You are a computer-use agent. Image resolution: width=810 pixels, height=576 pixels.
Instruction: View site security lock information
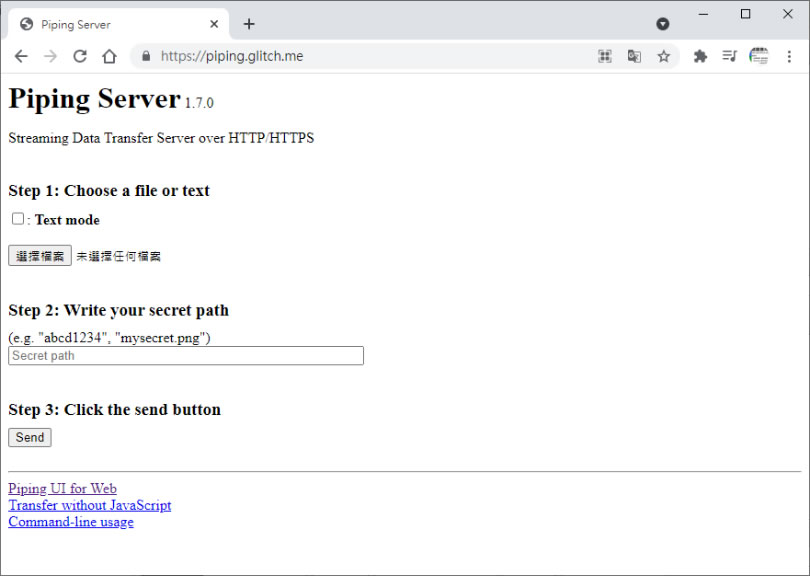pos(146,56)
